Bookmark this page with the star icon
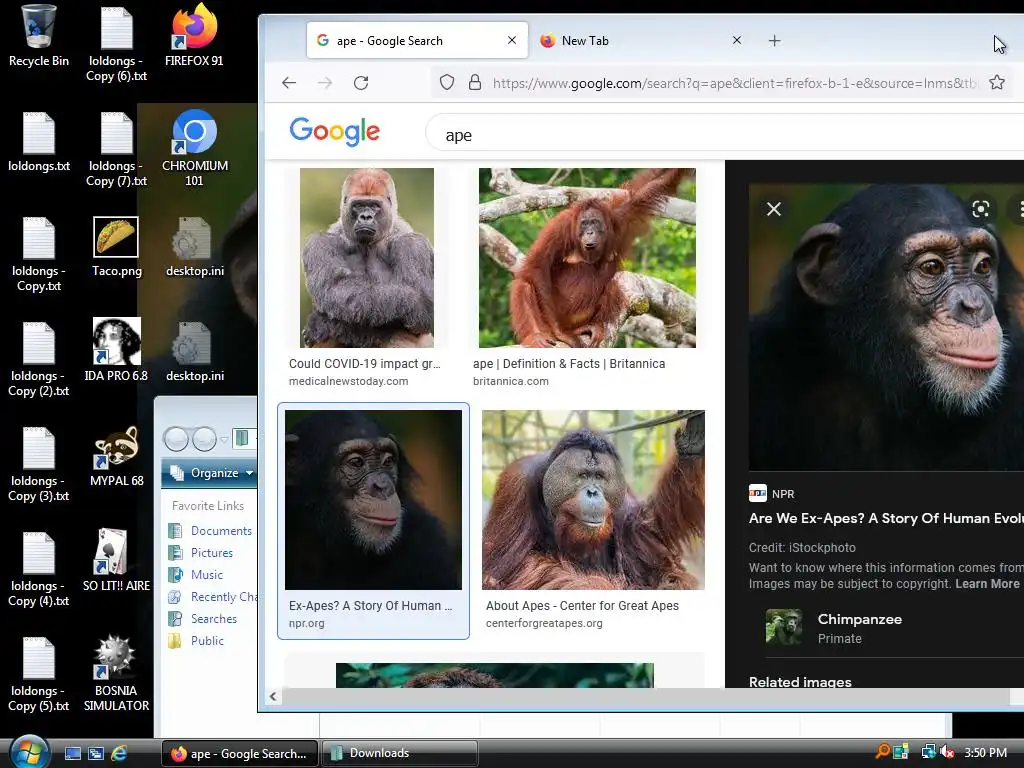 [997, 82]
